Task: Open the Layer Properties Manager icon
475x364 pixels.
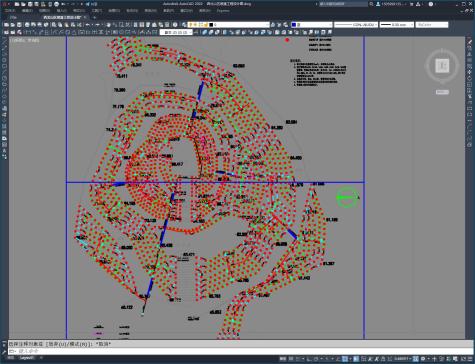Action: tap(184, 25)
